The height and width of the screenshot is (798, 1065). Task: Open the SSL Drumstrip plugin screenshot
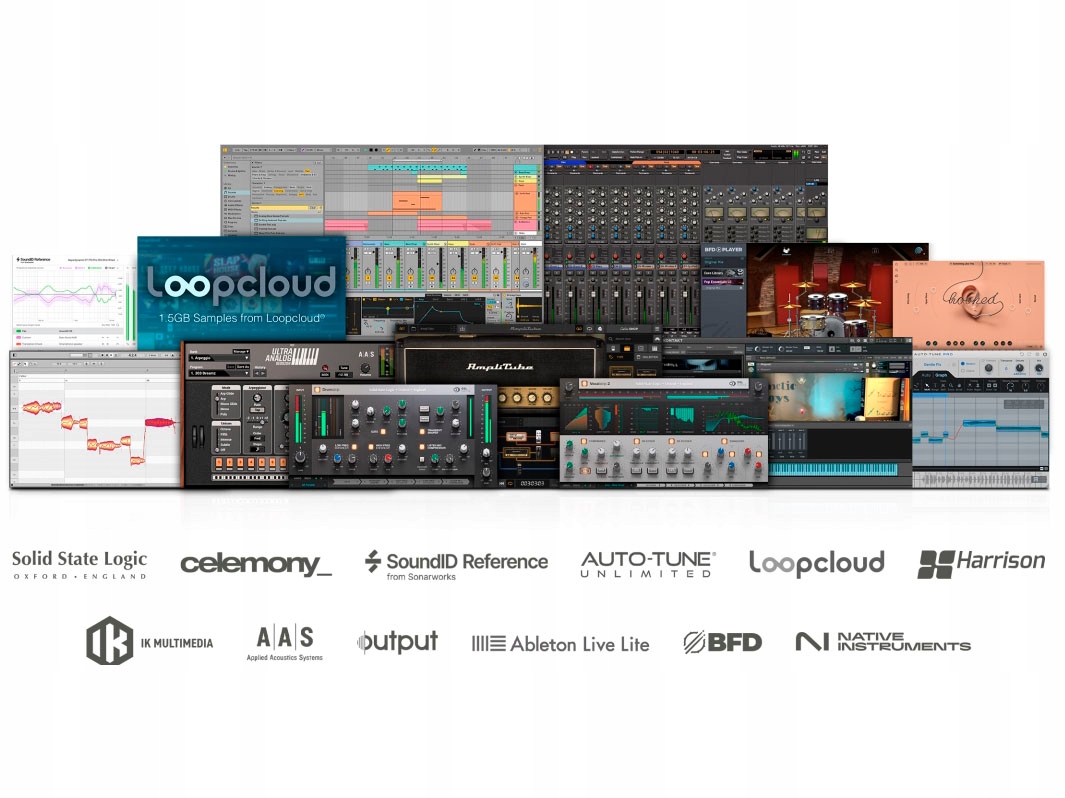click(x=393, y=435)
